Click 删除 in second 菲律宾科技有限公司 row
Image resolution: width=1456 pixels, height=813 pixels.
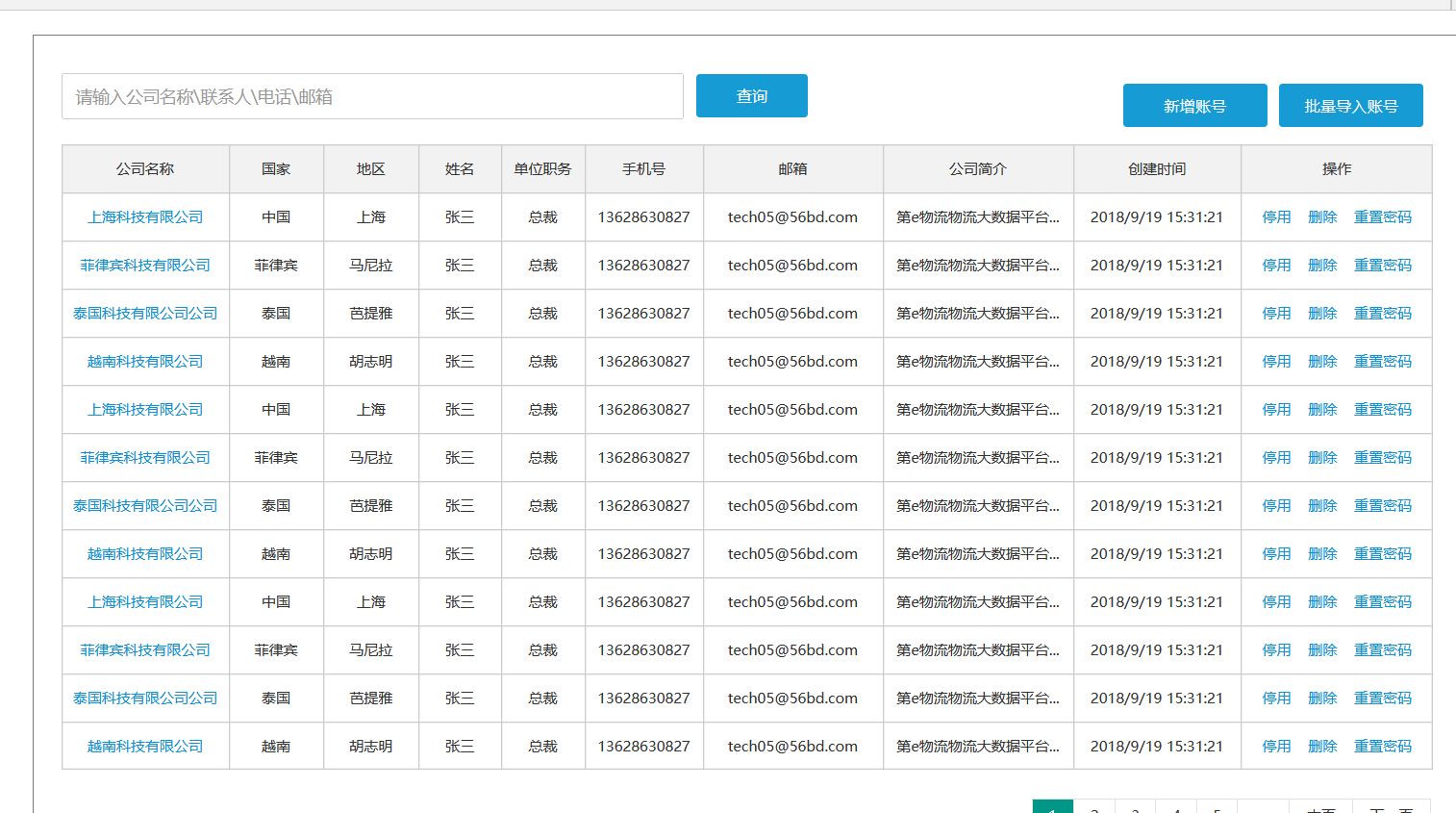tap(1322, 458)
